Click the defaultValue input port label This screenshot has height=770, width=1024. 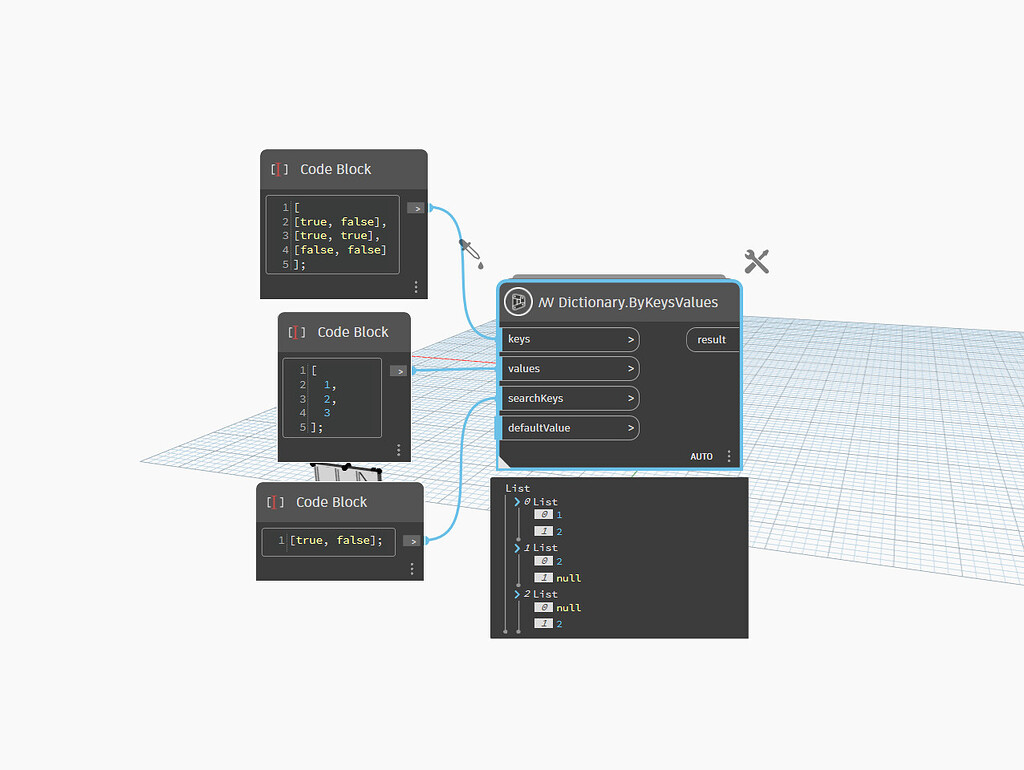[x=540, y=427]
